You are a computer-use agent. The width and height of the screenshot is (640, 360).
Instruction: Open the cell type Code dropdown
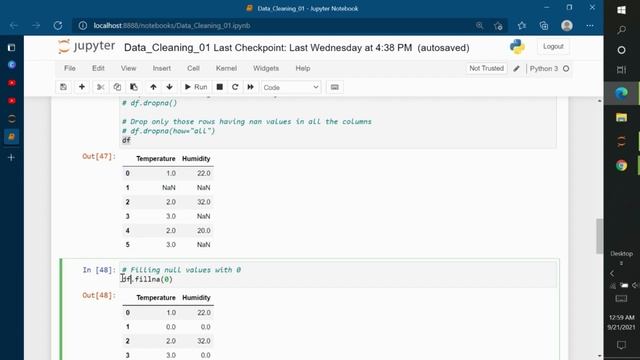coord(291,87)
